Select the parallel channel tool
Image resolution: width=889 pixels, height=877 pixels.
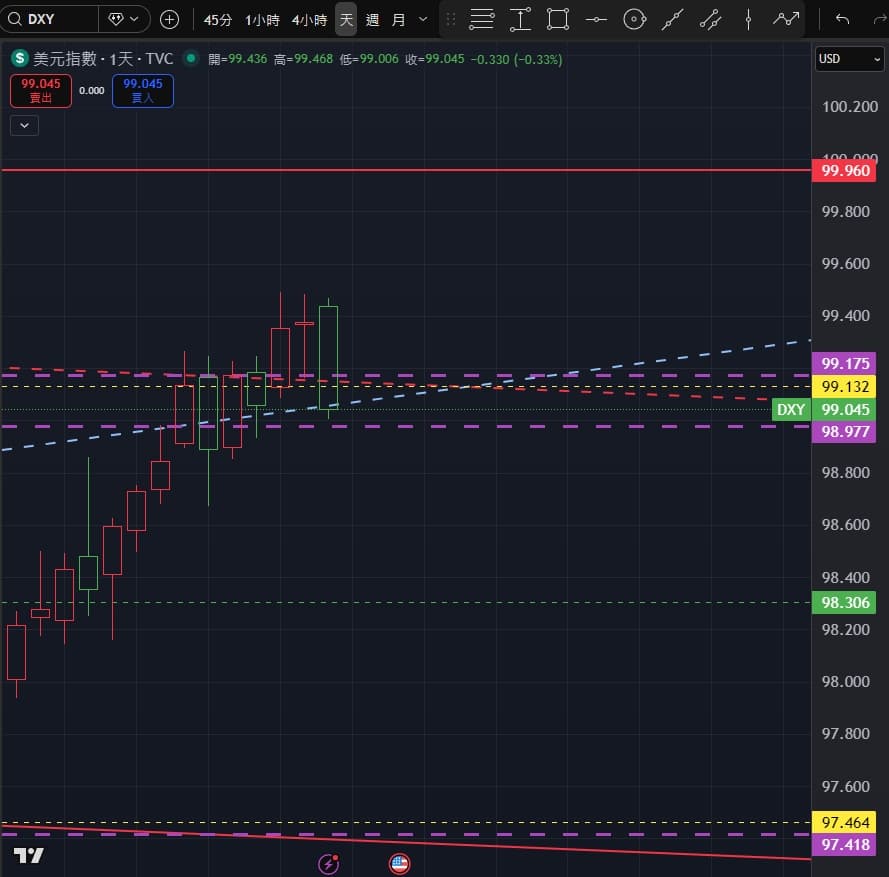(x=710, y=19)
